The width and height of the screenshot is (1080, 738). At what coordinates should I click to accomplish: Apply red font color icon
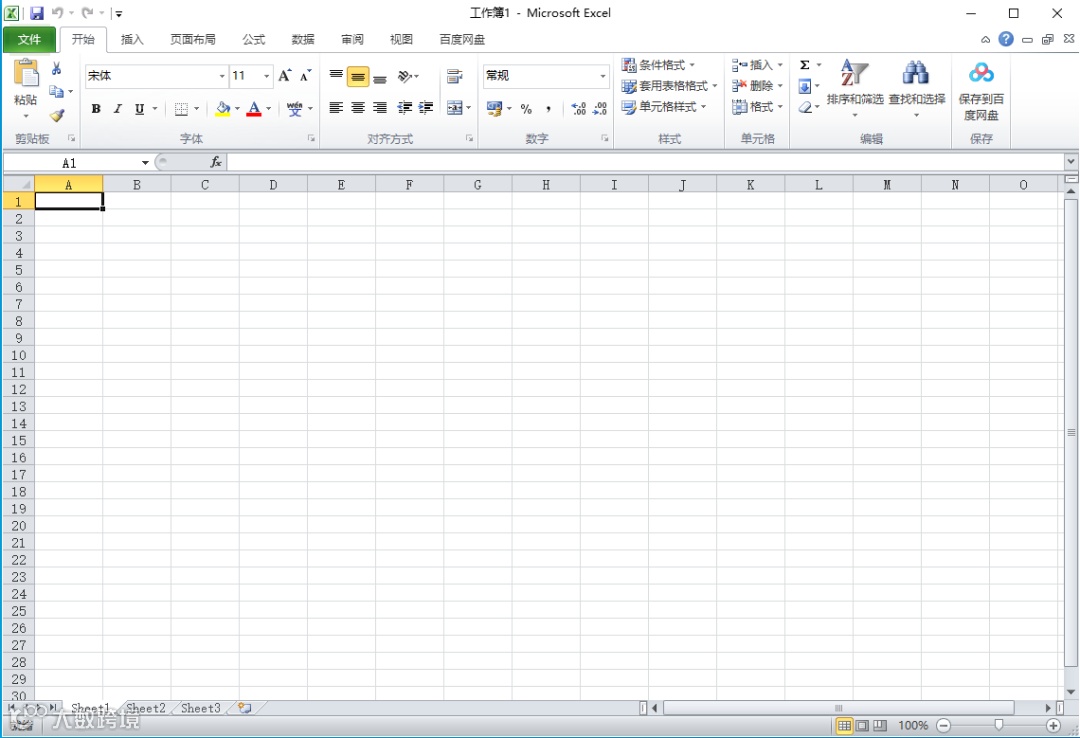tap(253, 109)
